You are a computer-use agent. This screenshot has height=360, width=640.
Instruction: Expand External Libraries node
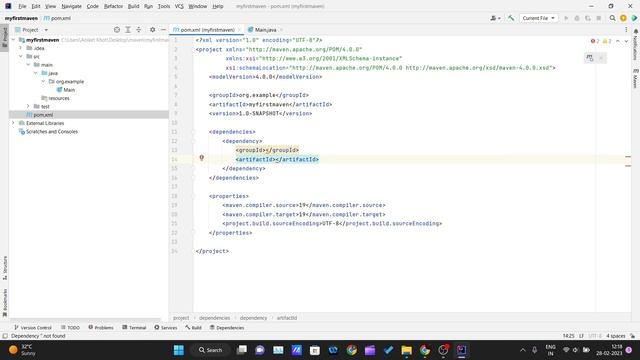(x=13, y=123)
